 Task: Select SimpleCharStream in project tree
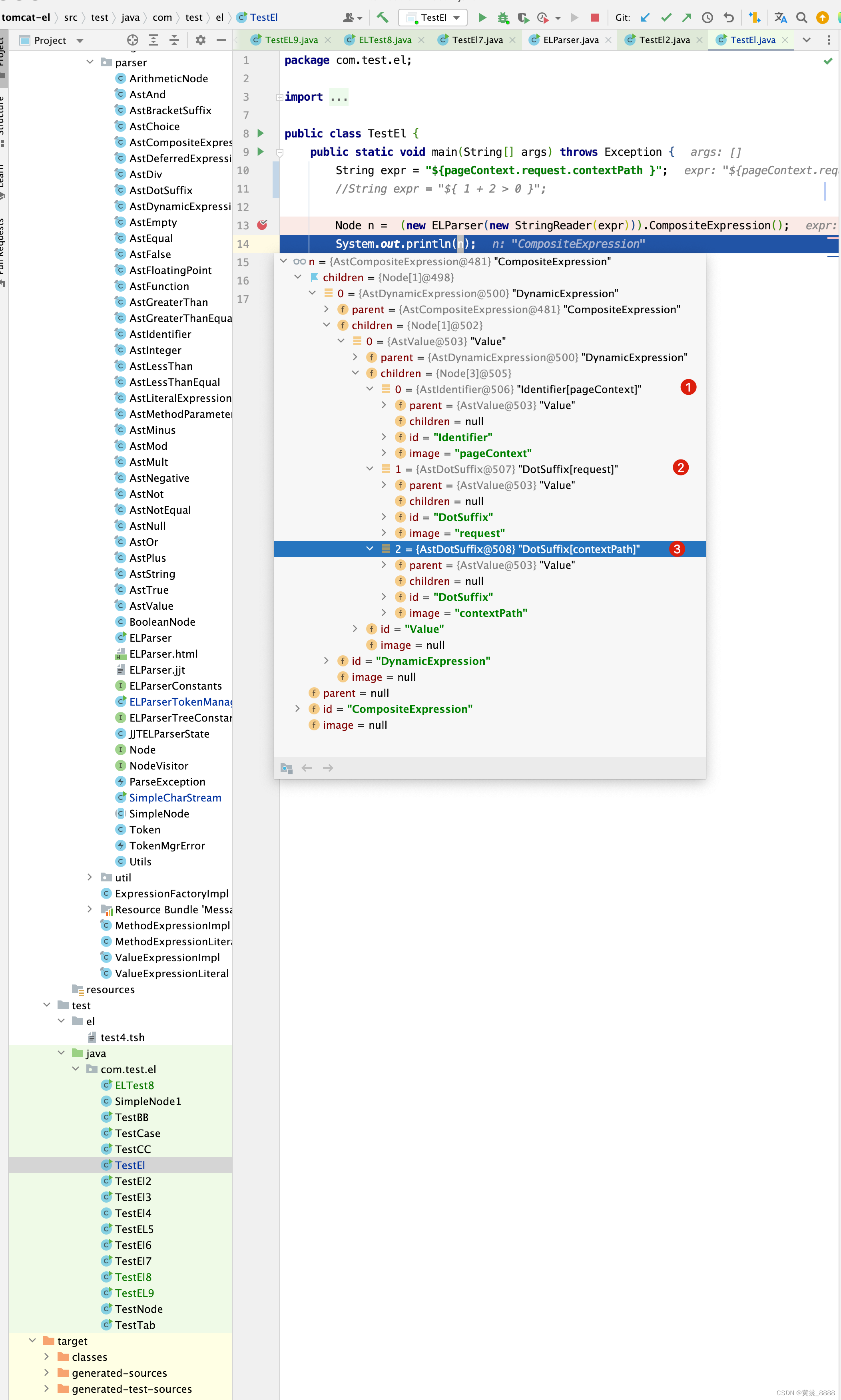click(175, 797)
